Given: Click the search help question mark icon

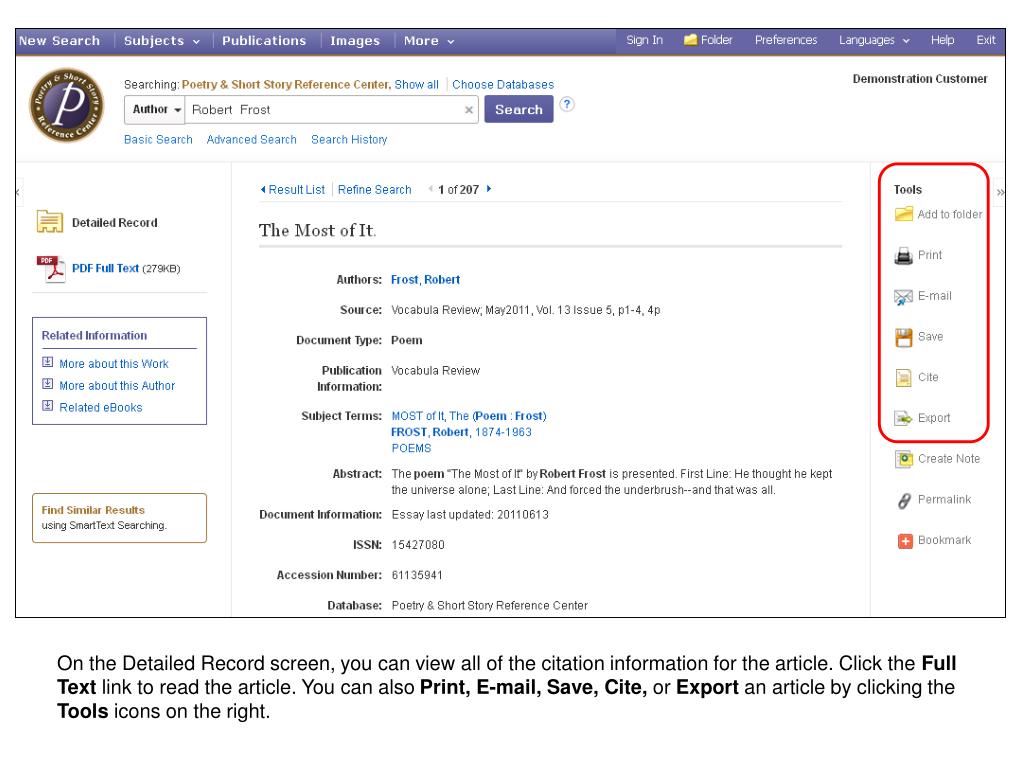Looking at the screenshot, I should coord(567,104).
